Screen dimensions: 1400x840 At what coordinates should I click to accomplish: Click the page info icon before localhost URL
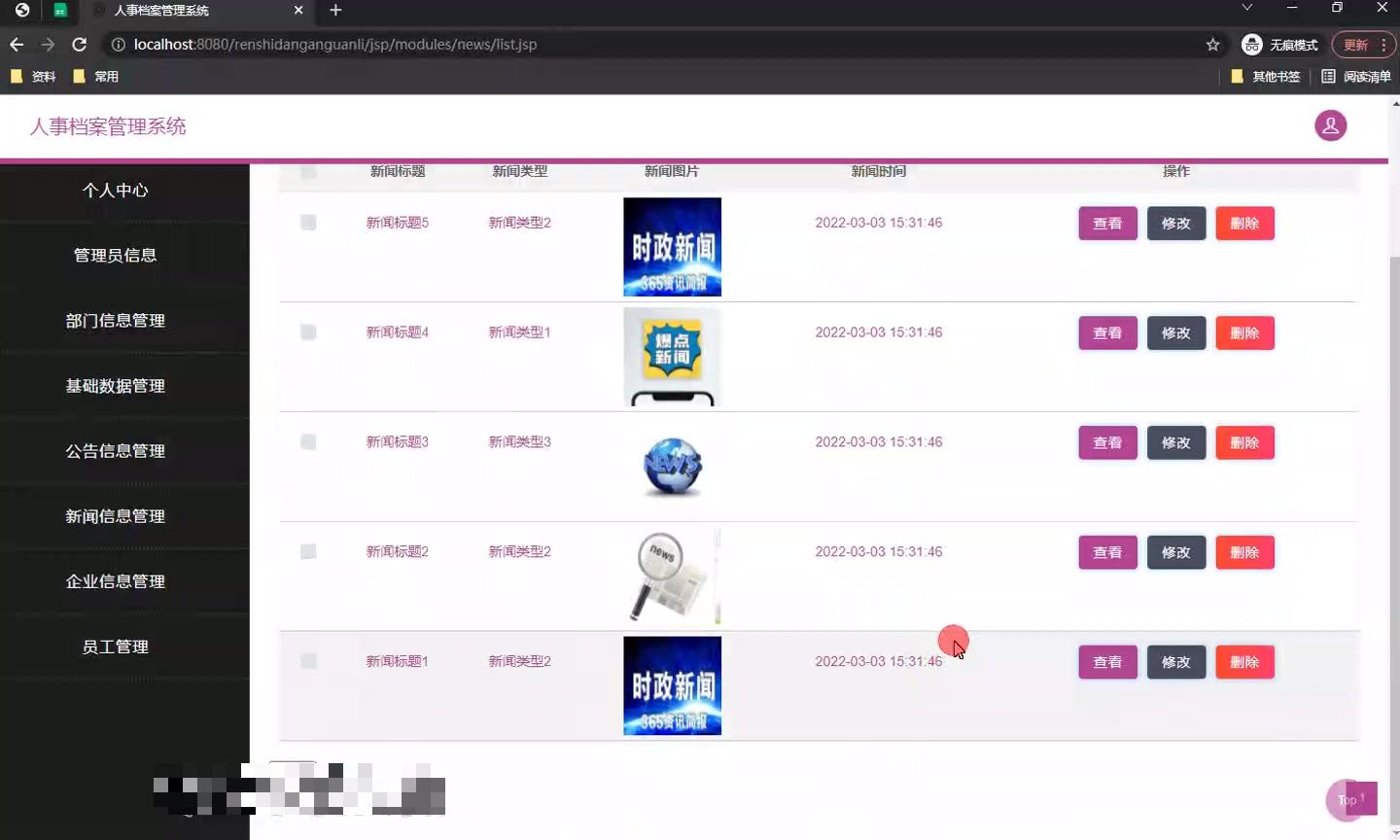coord(117,44)
